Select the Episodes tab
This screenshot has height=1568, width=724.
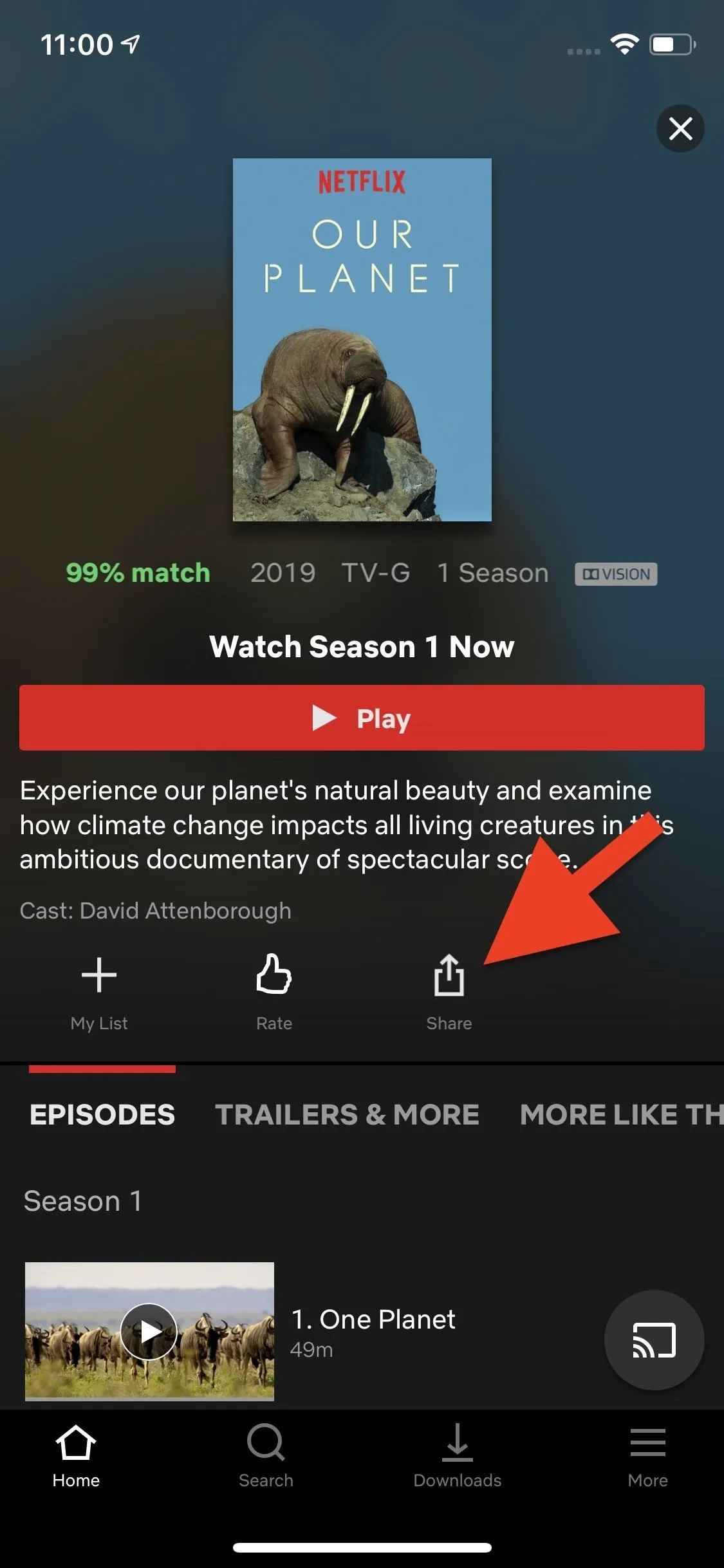102,1115
